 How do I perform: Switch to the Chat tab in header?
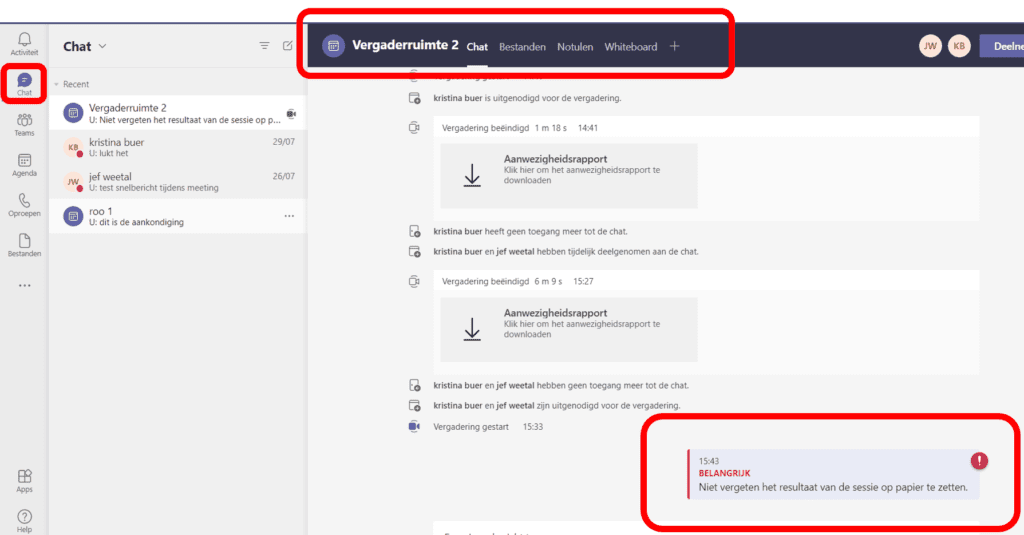pyautogui.click(x=477, y=47)
